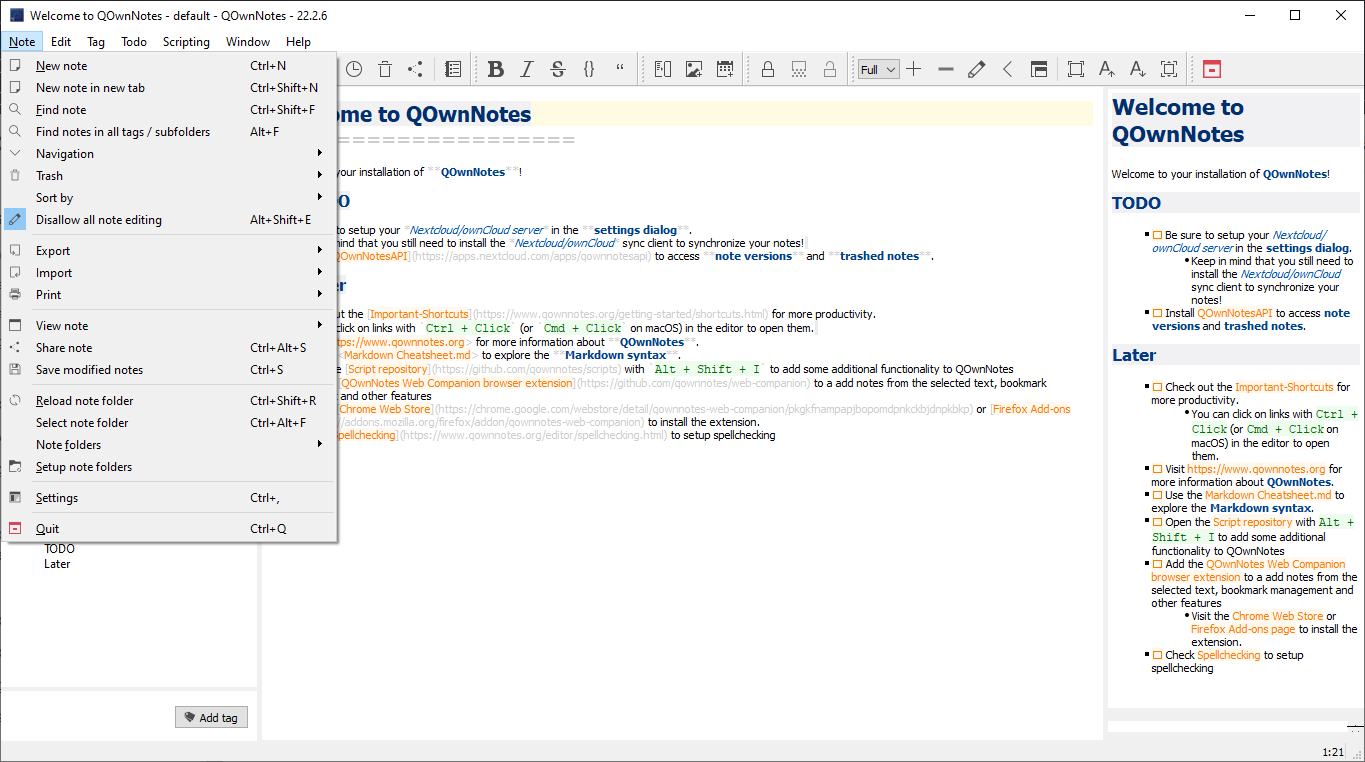Viewport: 1365px width, 762px height.
Task: Follow the Firefox Add-ons page preview link
Action: click(1243, 629)
